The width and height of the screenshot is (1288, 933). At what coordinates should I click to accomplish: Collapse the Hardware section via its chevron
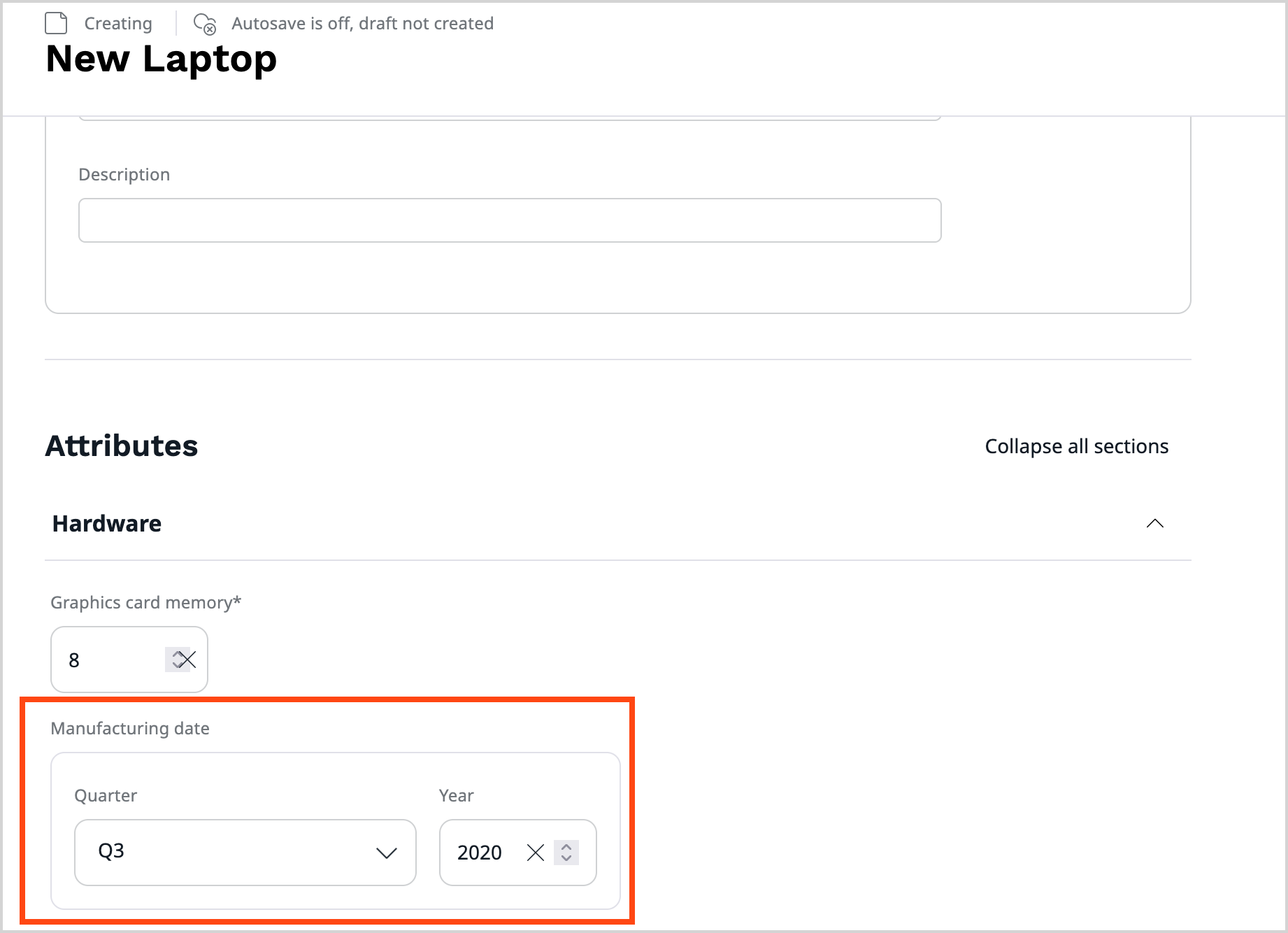1155,522
